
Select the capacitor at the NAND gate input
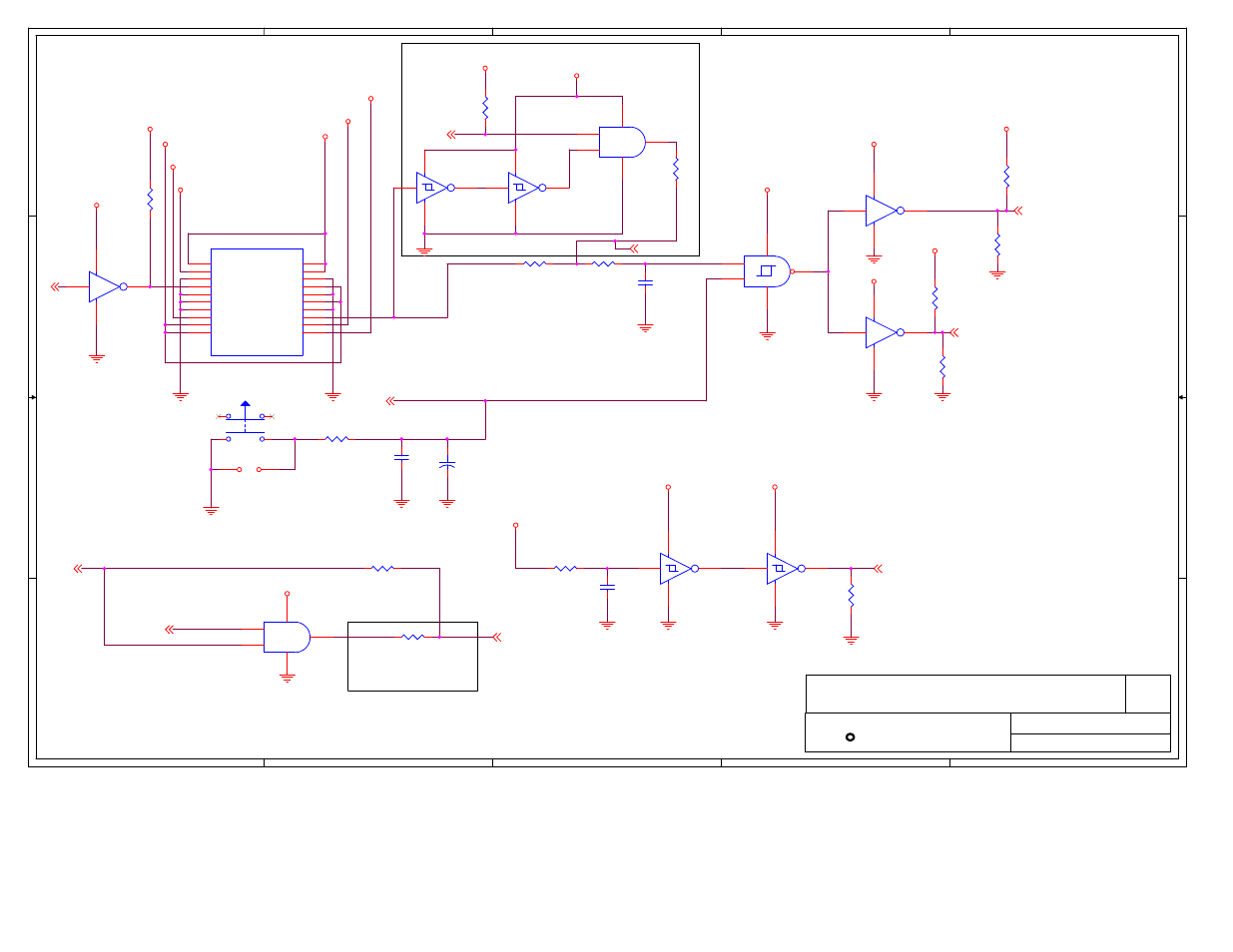(x=645, y=283)
